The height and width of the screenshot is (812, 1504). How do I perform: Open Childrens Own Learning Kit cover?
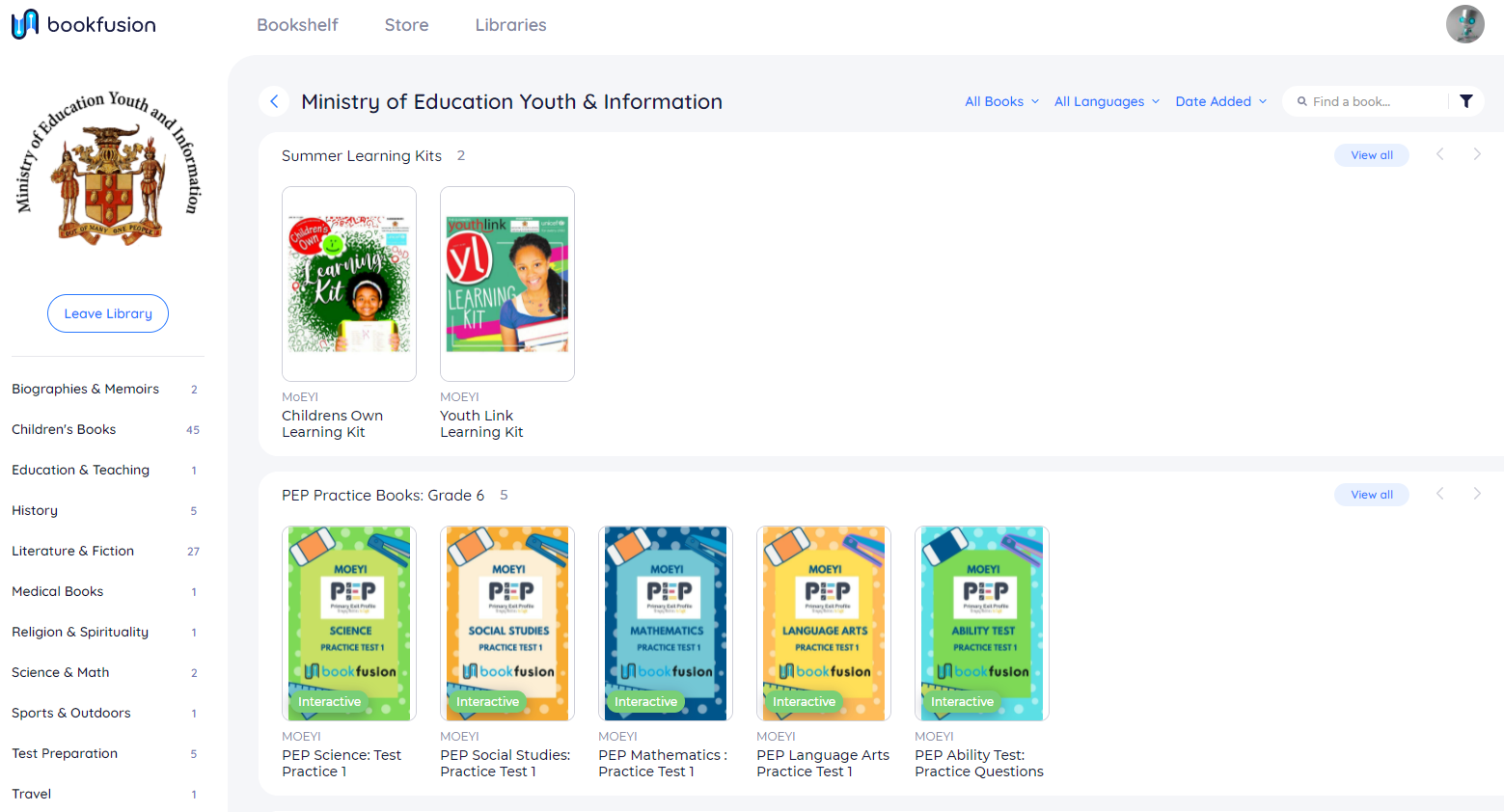(x=349, y=284)
